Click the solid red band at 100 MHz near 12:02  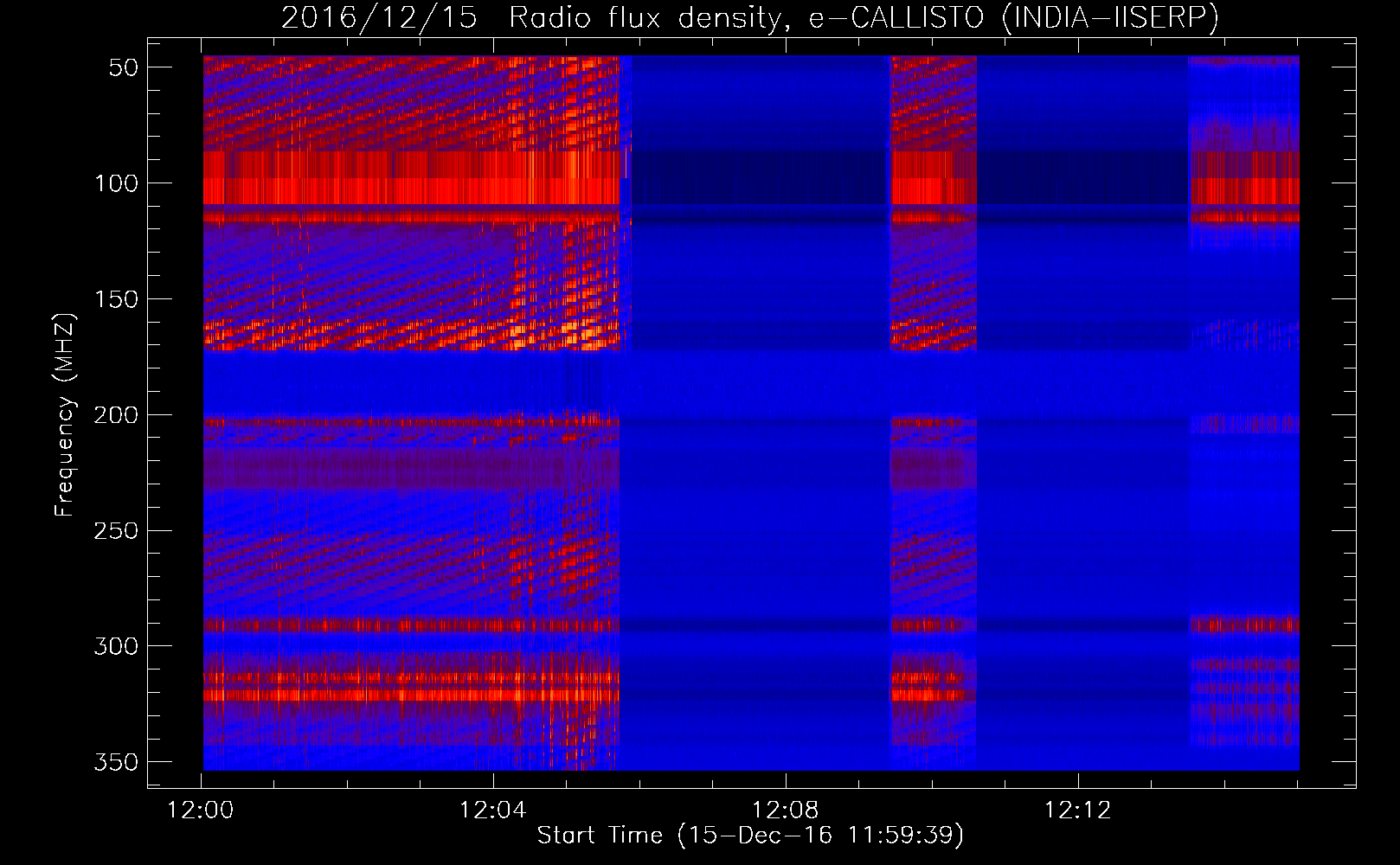[348, 182]
